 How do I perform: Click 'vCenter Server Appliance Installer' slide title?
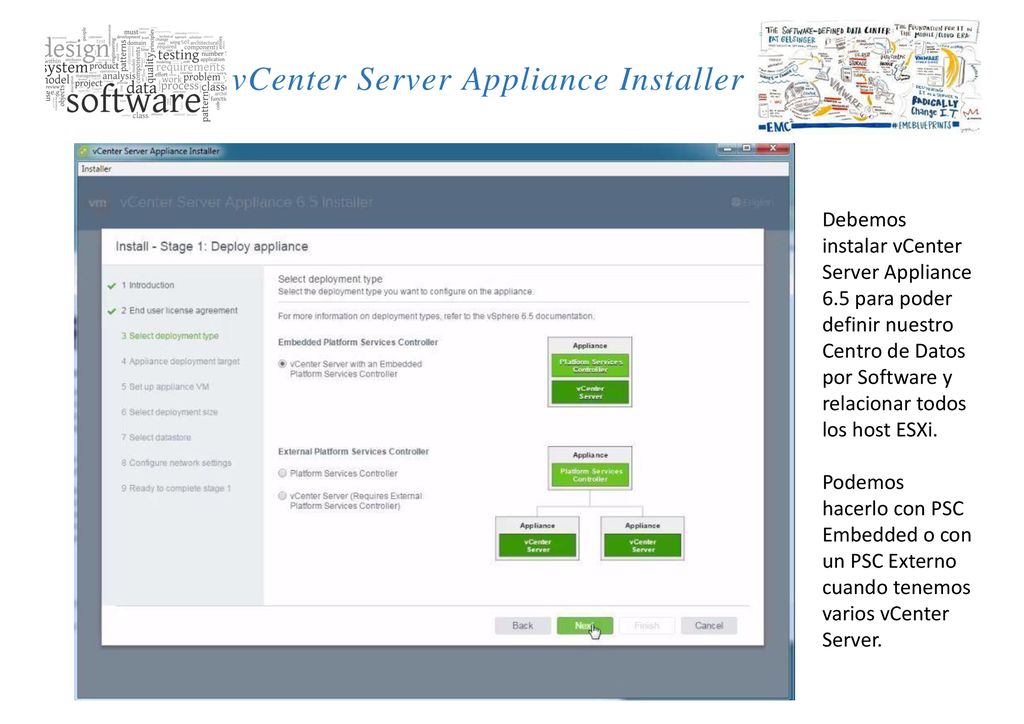[x=488, y=80]
